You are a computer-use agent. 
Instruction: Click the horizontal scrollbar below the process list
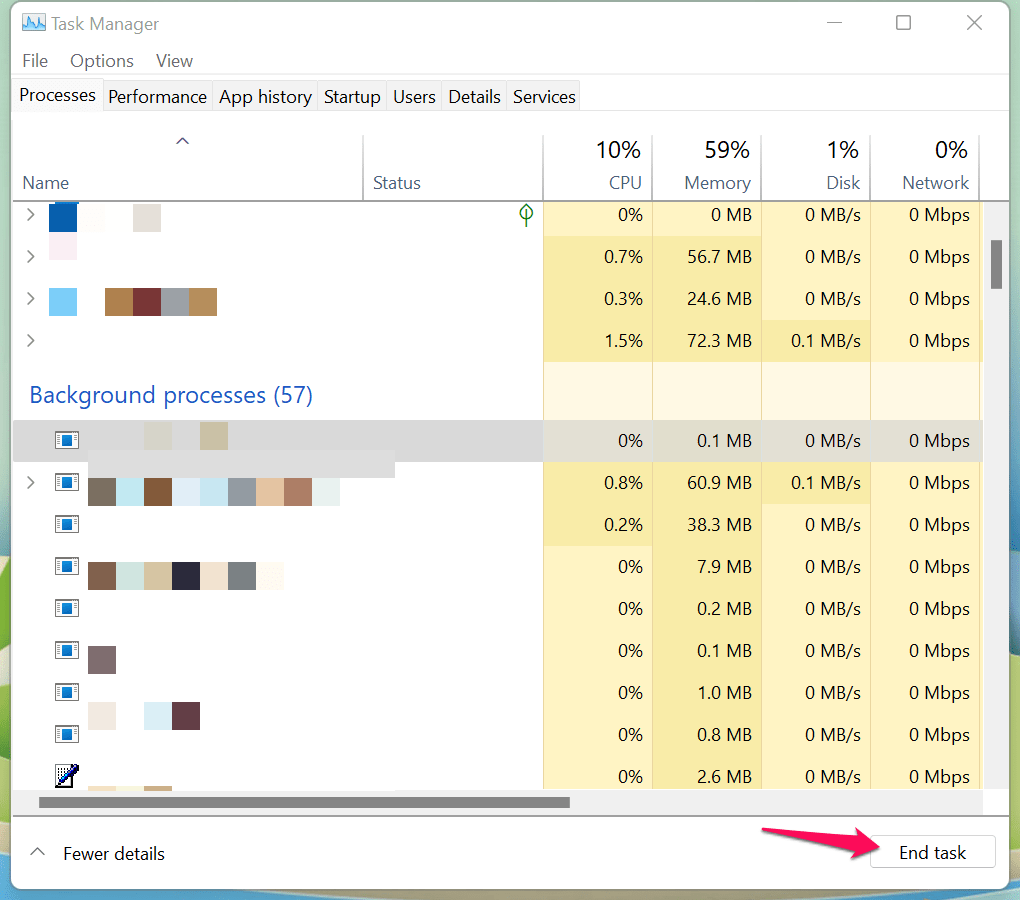coord(304,802)
